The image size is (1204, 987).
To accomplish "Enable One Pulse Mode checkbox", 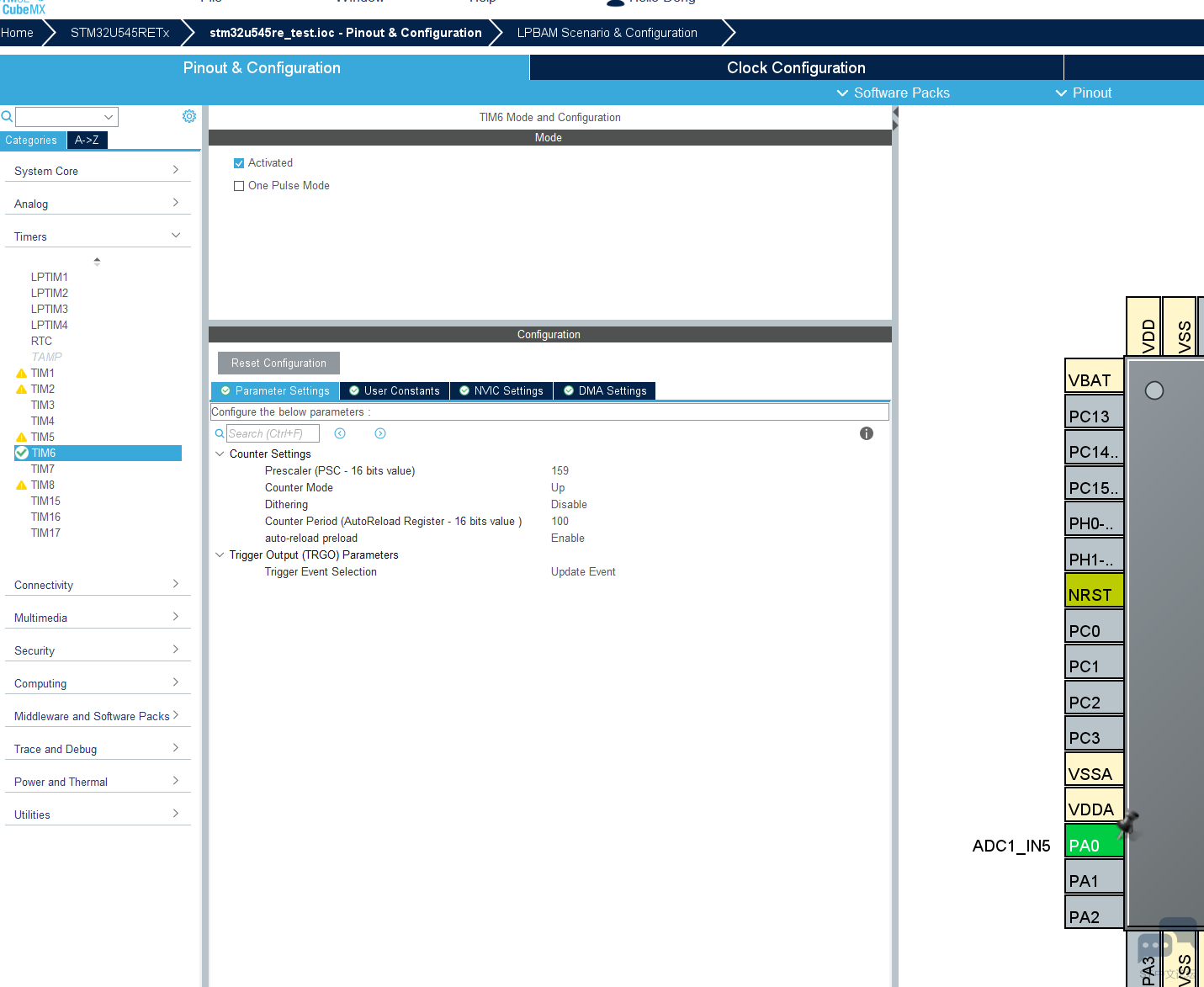I will point(239,186).
